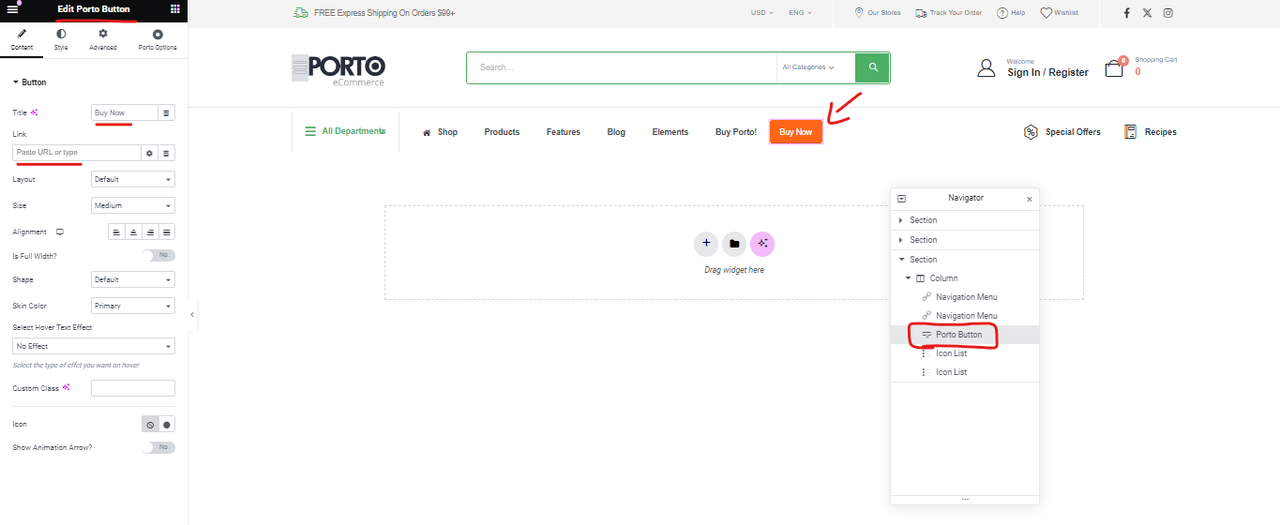Viewport: 1280px width, 525px height.
Task: Click the site search input field
Action: [x=621, y=68]
